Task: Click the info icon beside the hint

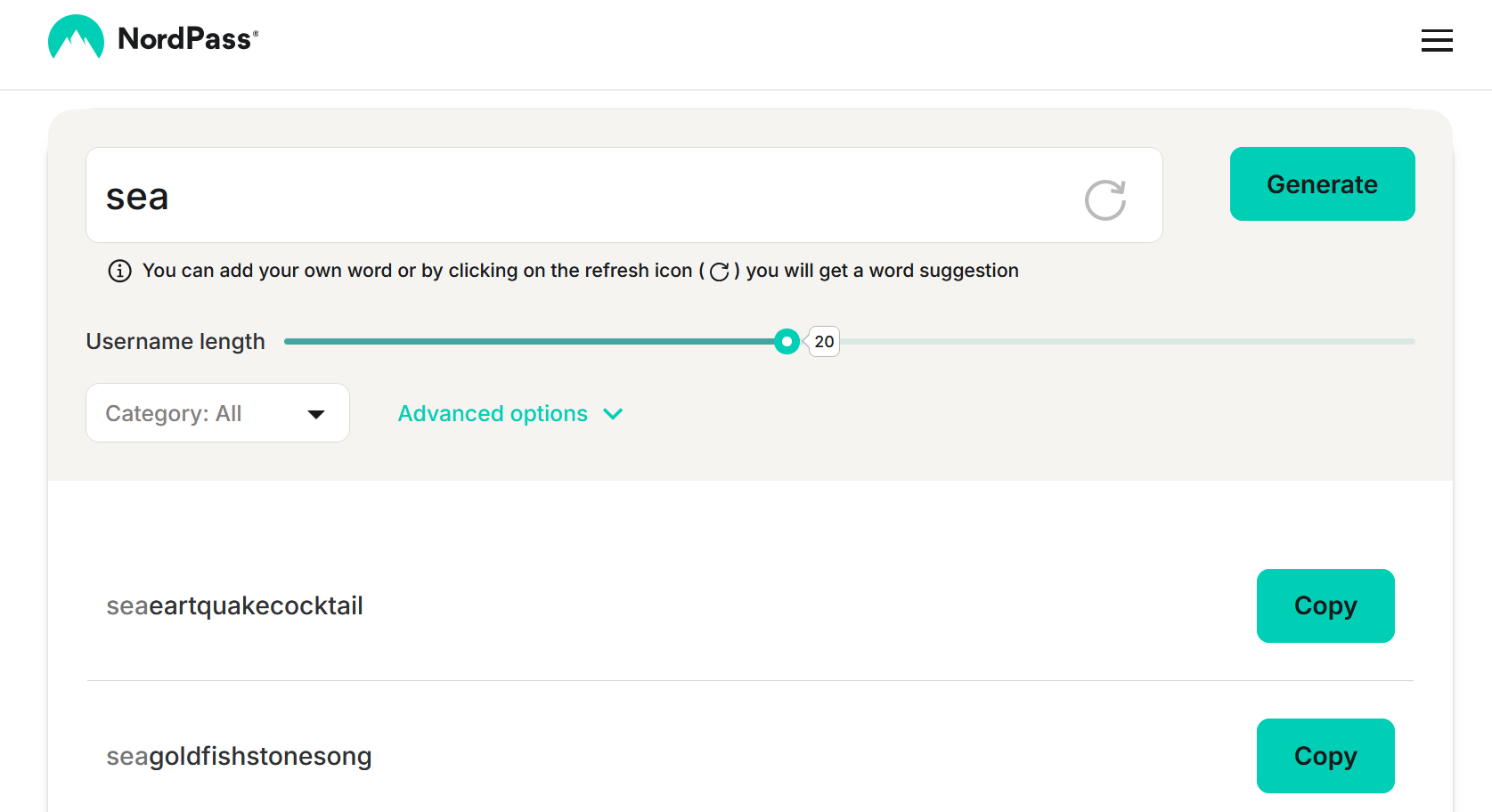Action: (119, 271)
